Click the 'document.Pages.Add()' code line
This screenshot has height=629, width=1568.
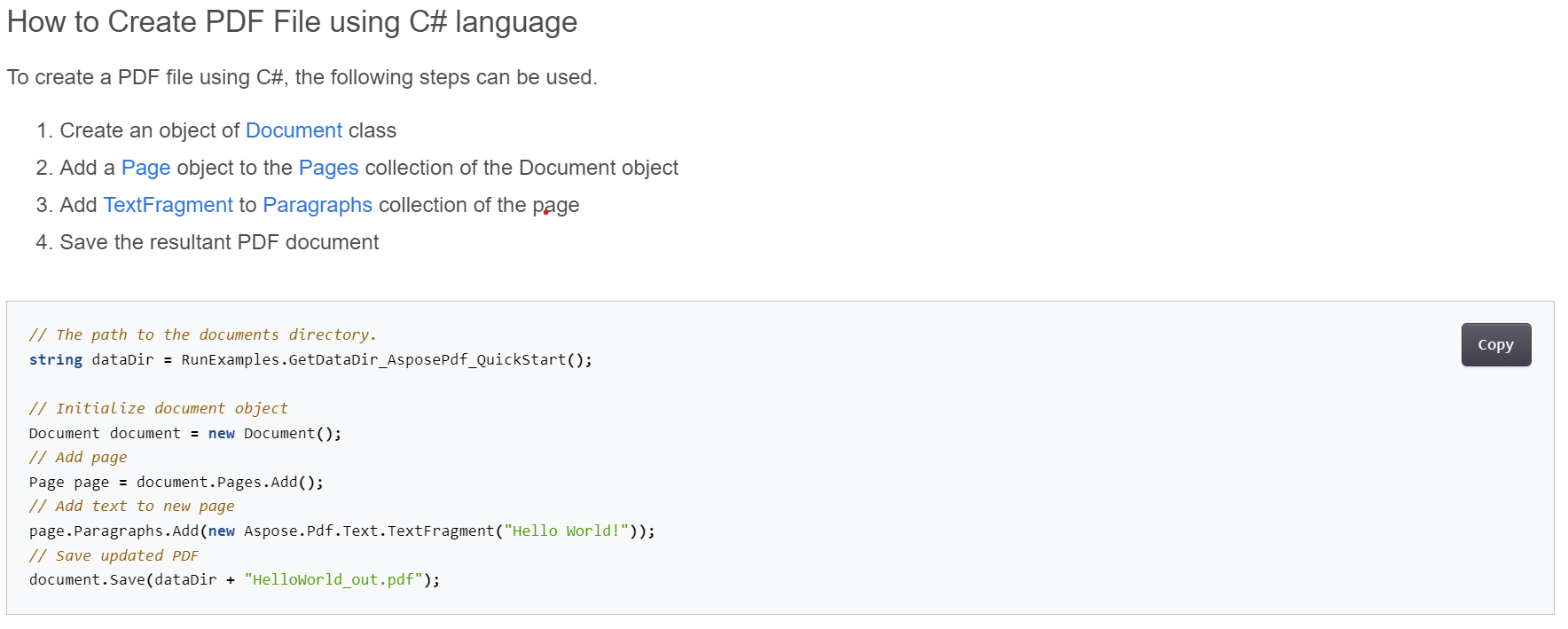click(x=176, y=482)
